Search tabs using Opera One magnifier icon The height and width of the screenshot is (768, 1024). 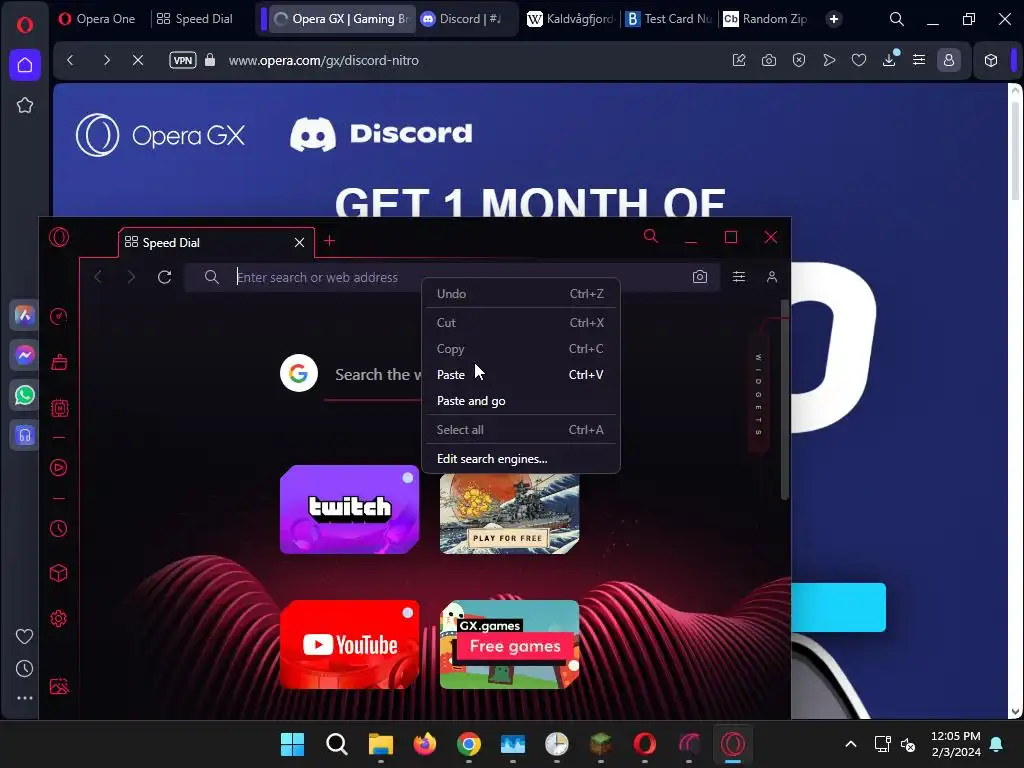897,20
